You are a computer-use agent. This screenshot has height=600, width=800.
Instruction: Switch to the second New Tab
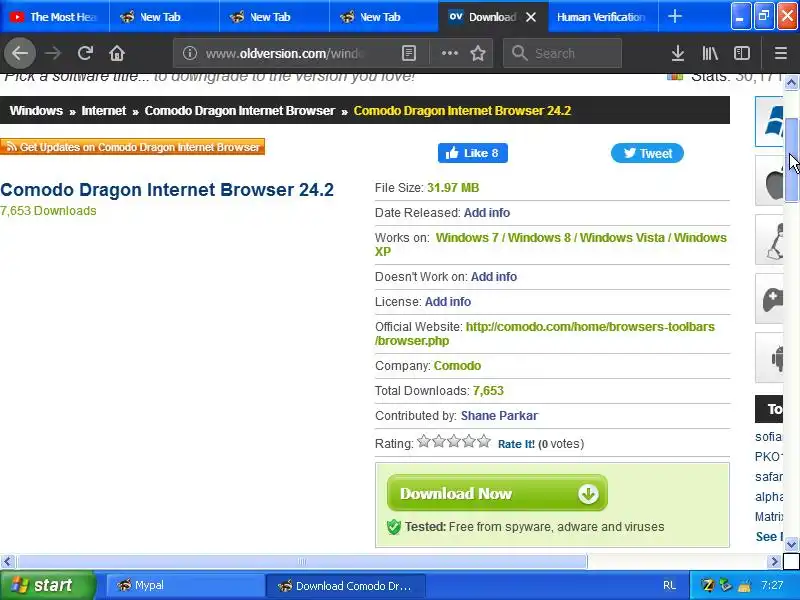[x=274, y=17]
